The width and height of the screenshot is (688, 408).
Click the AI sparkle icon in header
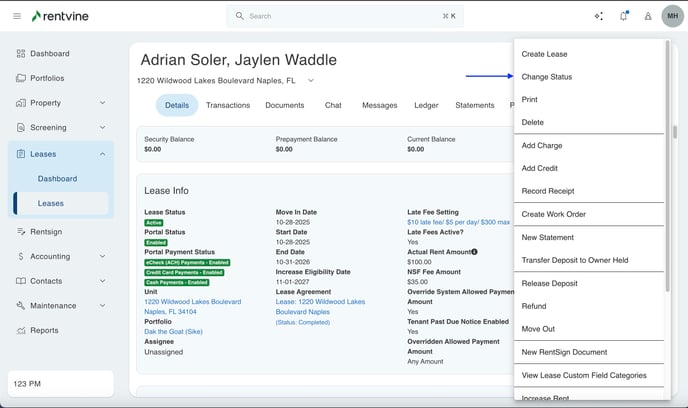(599, 16)
